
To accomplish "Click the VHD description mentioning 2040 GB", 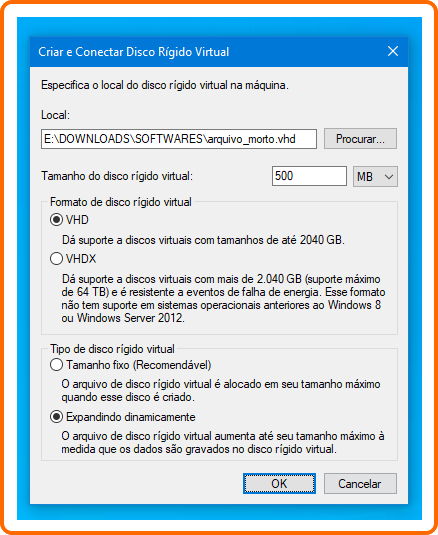I will (x=203, y=240).
